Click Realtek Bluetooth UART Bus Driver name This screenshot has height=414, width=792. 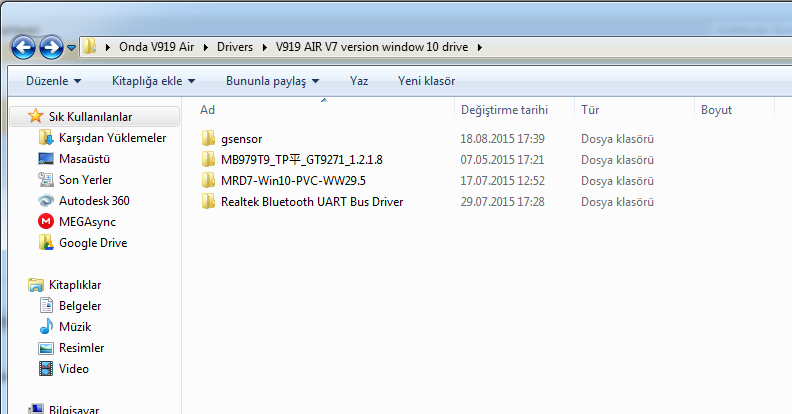pos(312,202)
